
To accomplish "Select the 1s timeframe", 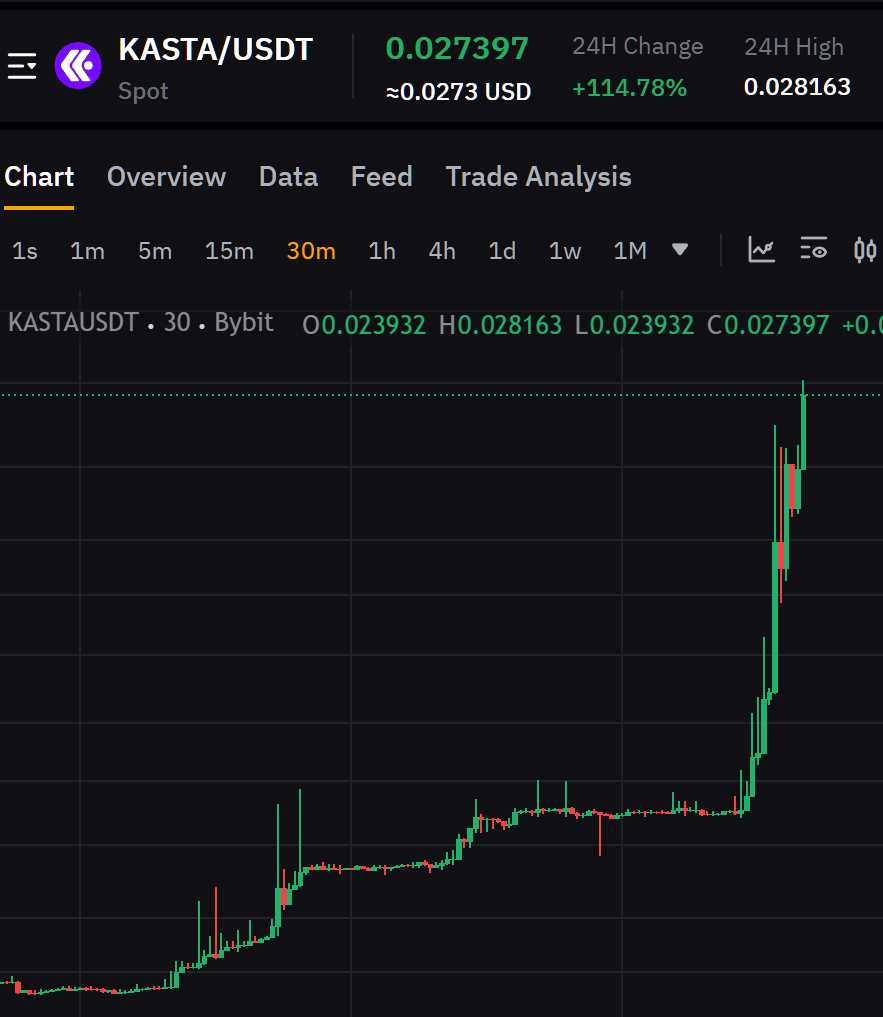I will [25, 251].
